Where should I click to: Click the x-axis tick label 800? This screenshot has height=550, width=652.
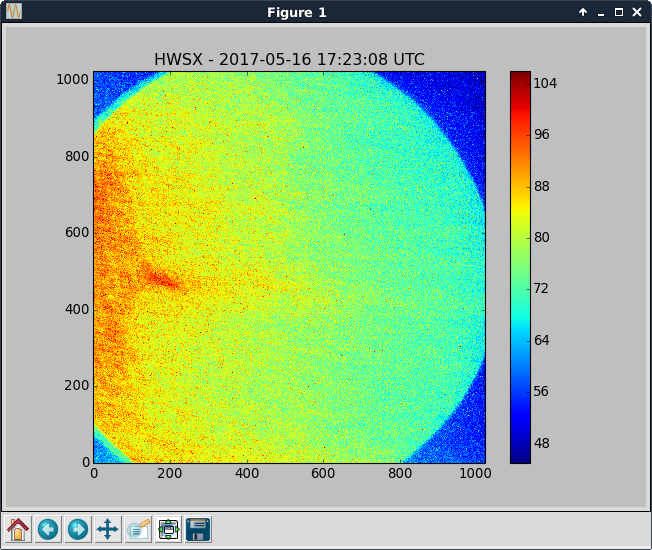[x=400, y=473]
